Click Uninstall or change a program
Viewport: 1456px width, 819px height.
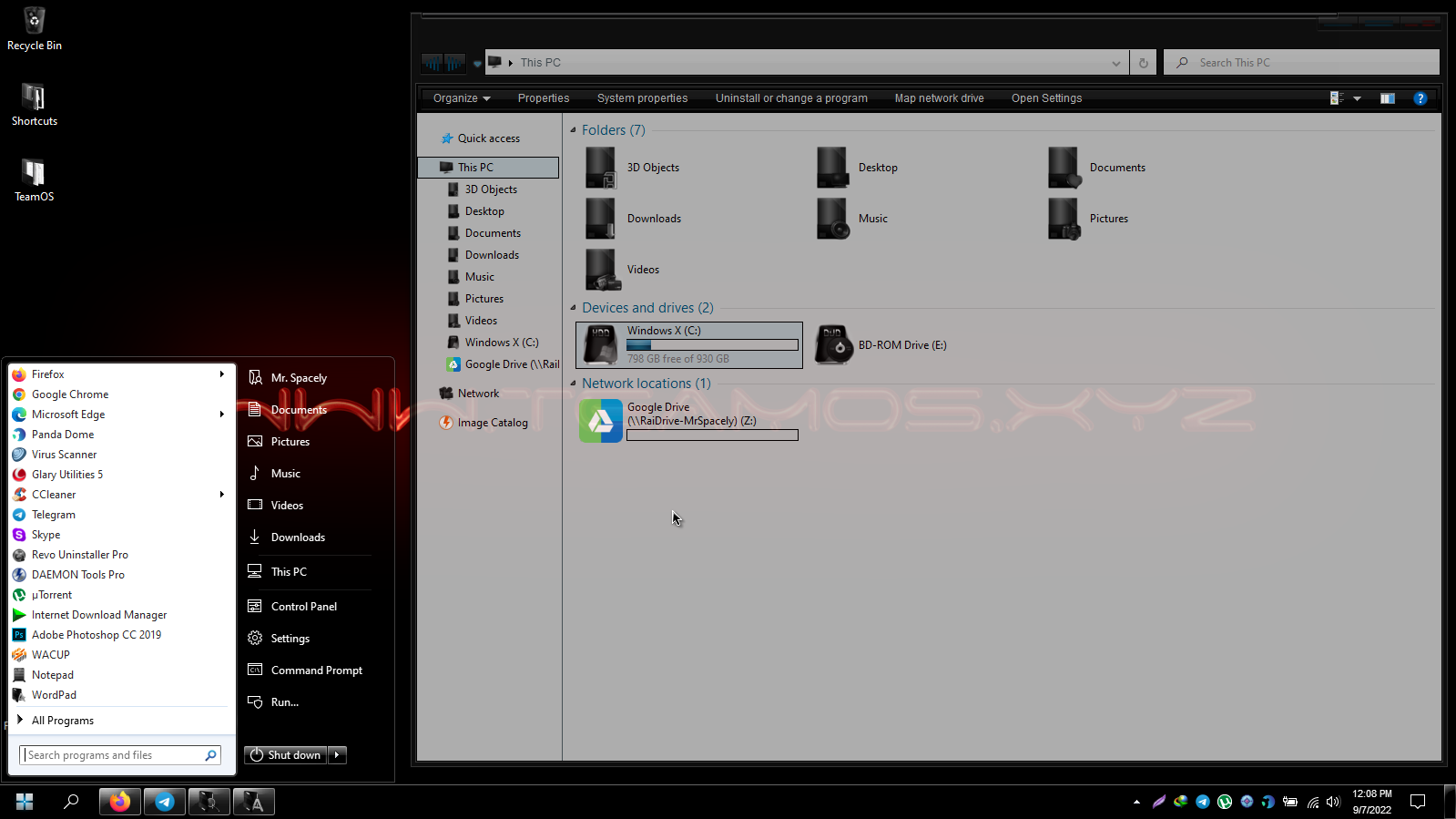791,98
